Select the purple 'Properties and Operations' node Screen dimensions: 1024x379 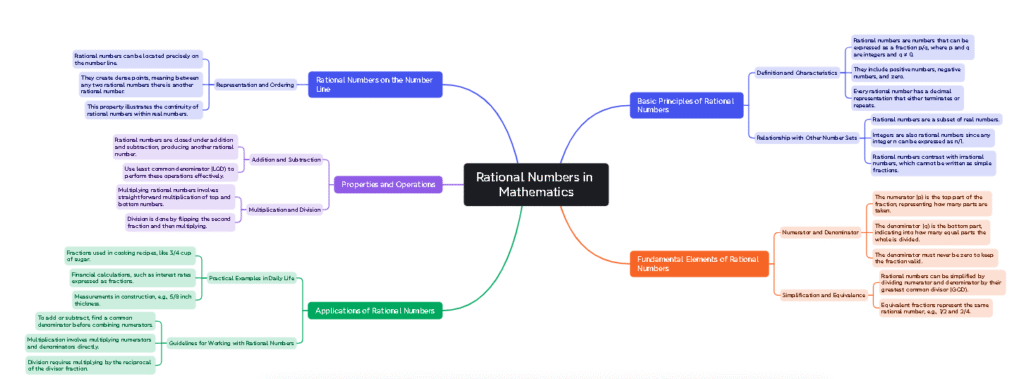[x=388, y=184]
